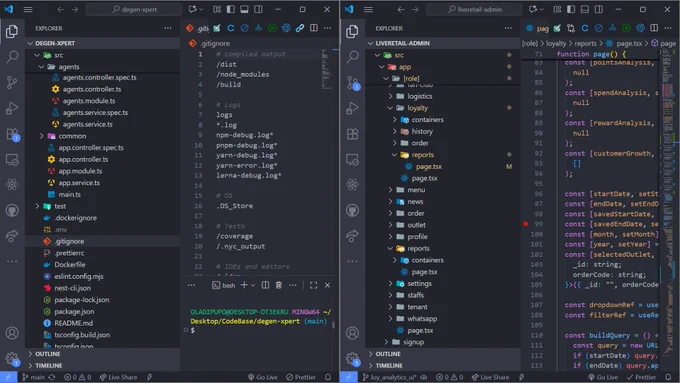Open Run and Debug in degen-xpert window
This screenshot has height=383, width=680.
tap(12, 108)
